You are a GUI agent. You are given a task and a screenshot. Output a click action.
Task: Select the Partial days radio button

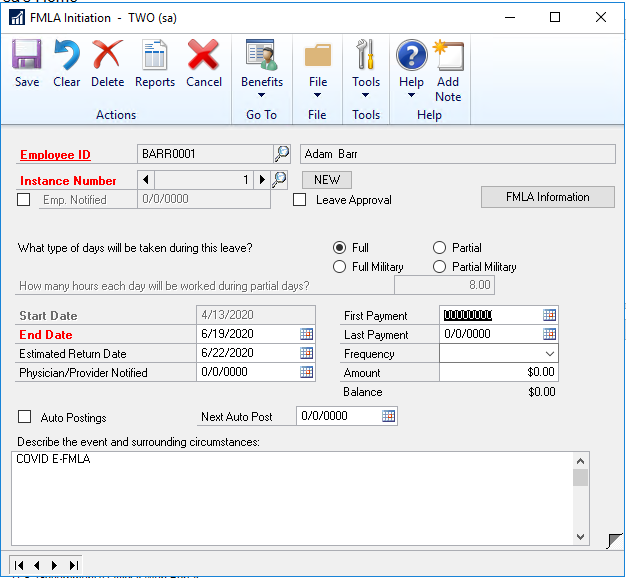[x=439, y=248]
